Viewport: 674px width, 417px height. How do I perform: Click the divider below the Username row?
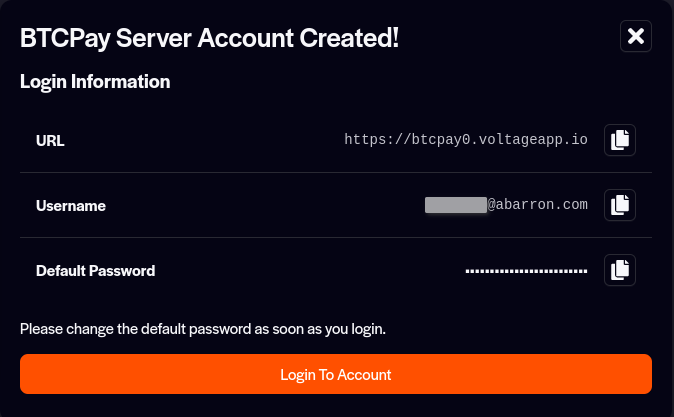pyautogui.click(x=336, y=237)
